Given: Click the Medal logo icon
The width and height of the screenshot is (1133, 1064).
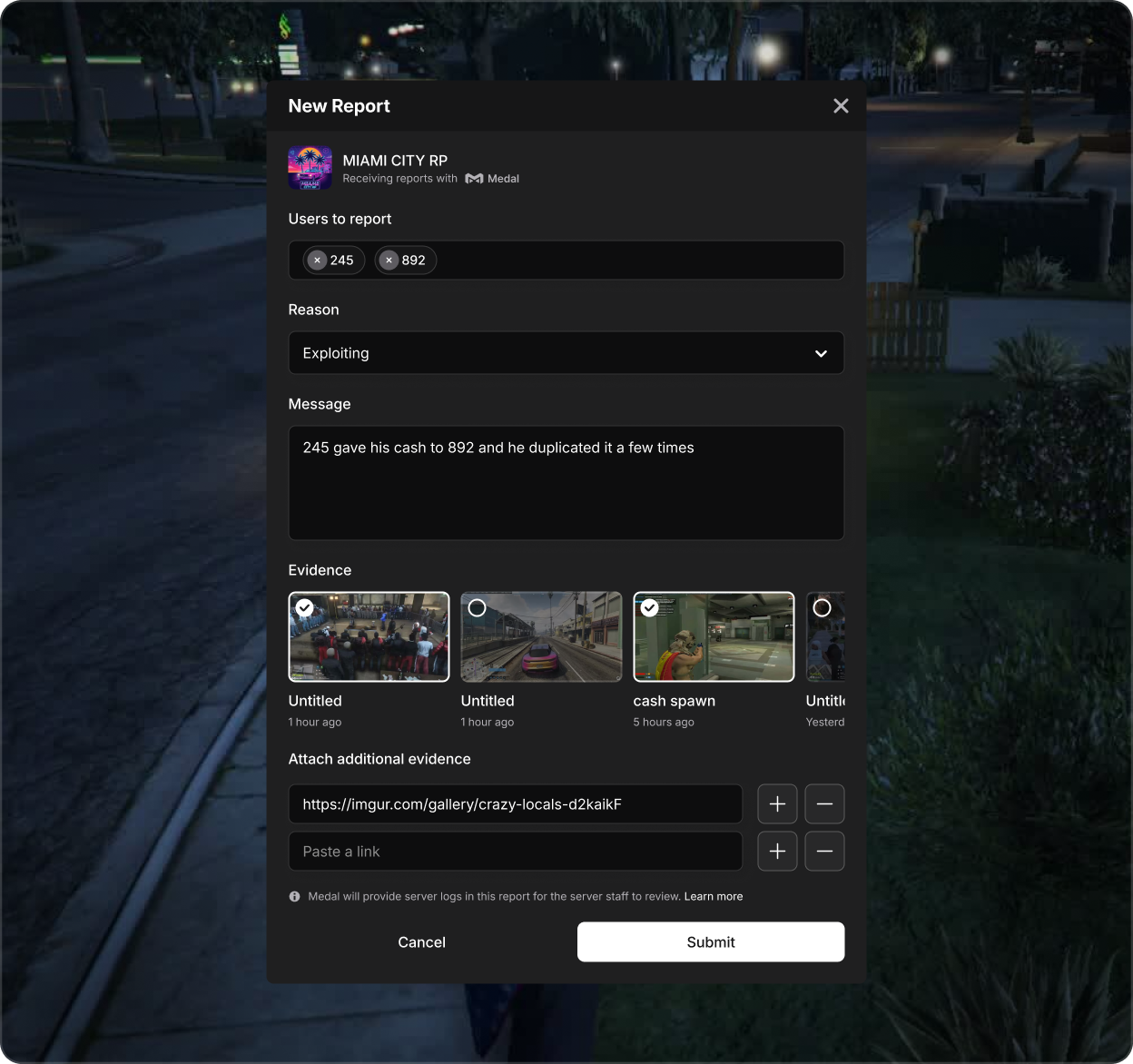Looking at the screenshot, I should pos(474,179).
